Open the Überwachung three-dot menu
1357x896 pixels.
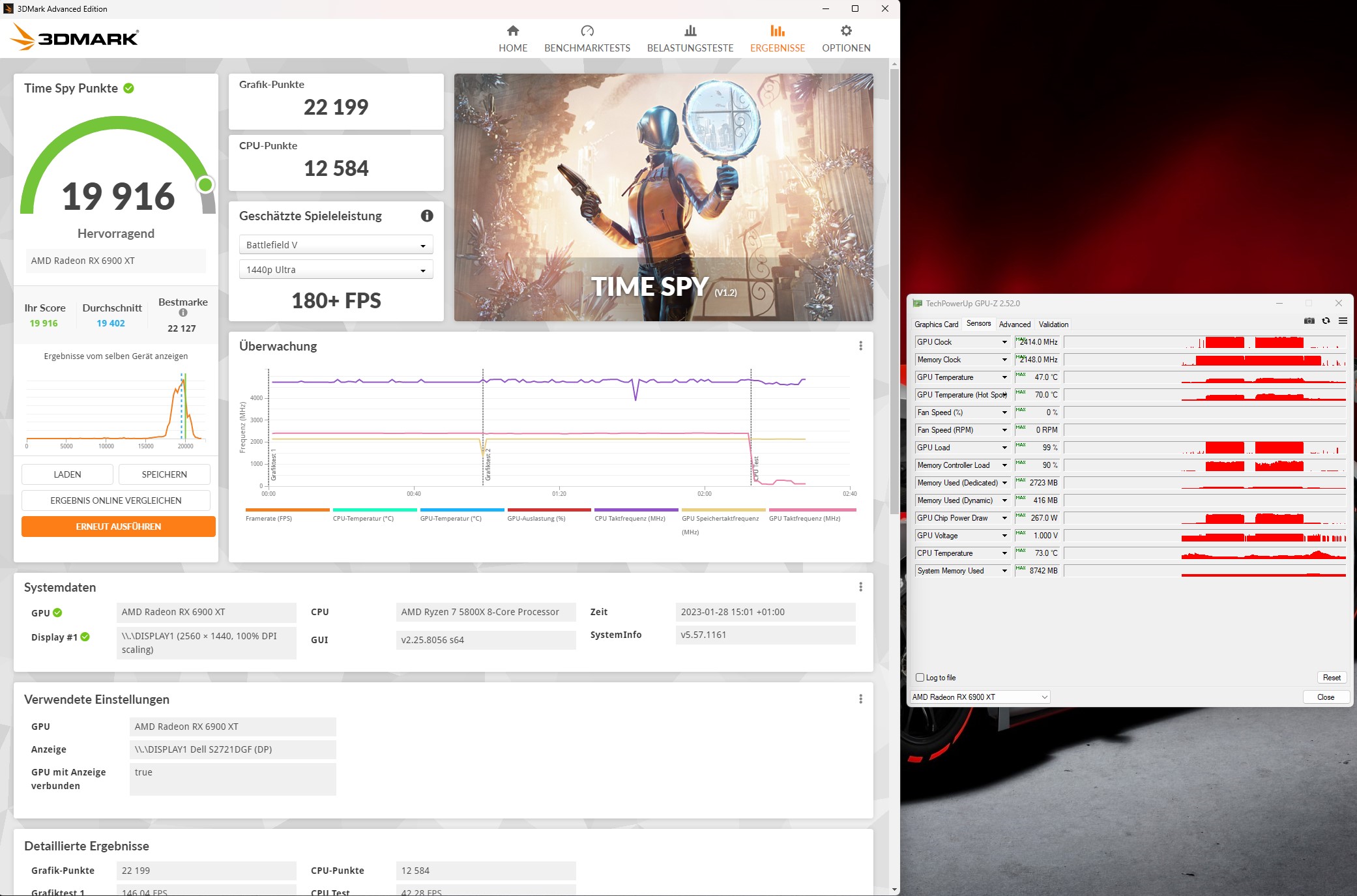[x=860, y=346]
